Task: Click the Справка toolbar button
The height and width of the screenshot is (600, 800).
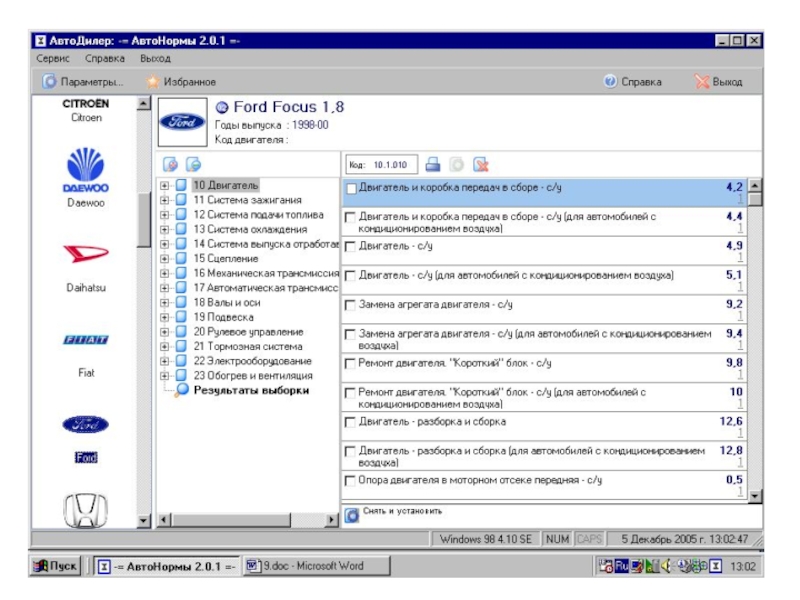Action: [633, 82]
